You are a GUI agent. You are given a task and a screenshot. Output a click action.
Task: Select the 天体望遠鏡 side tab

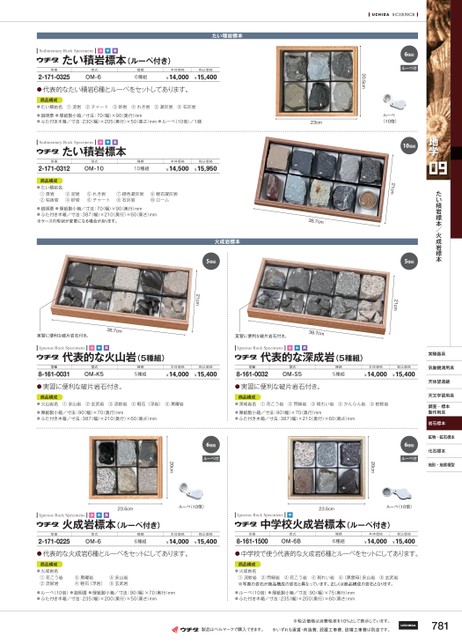click(438, 382)
